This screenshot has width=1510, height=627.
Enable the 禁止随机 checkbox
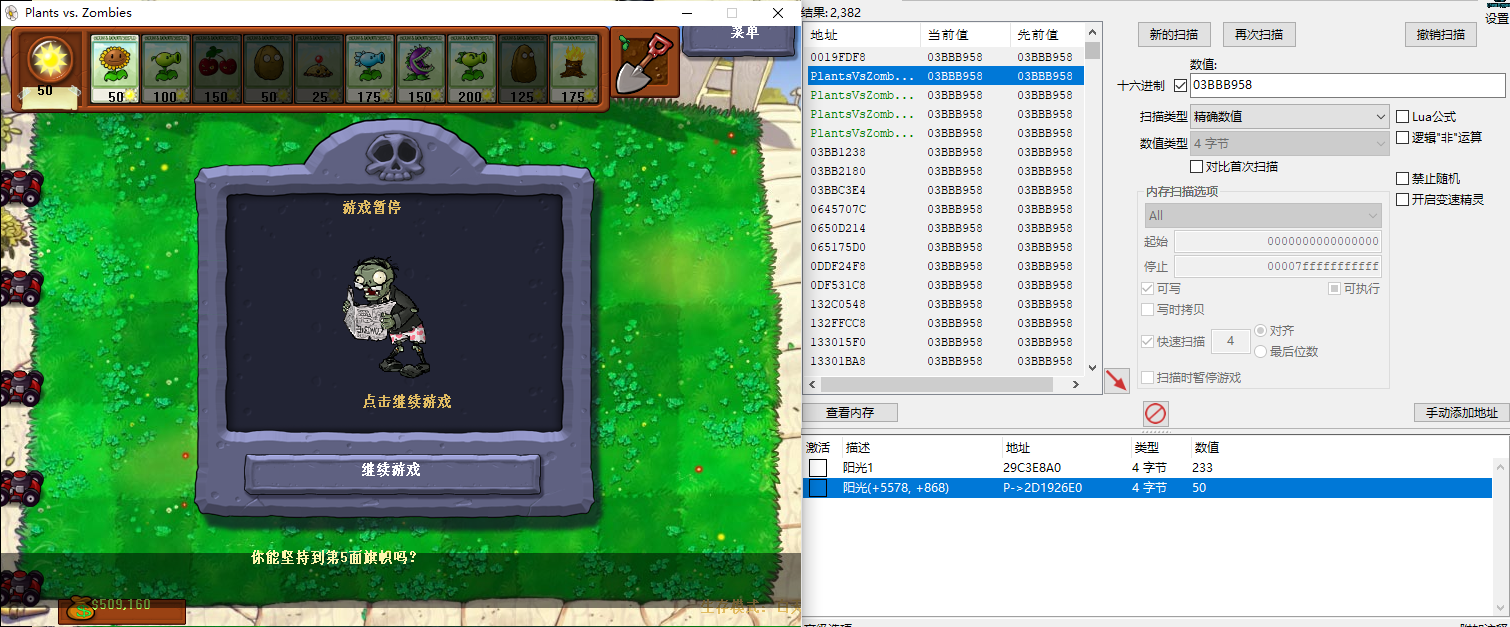tap(1403, 178)
